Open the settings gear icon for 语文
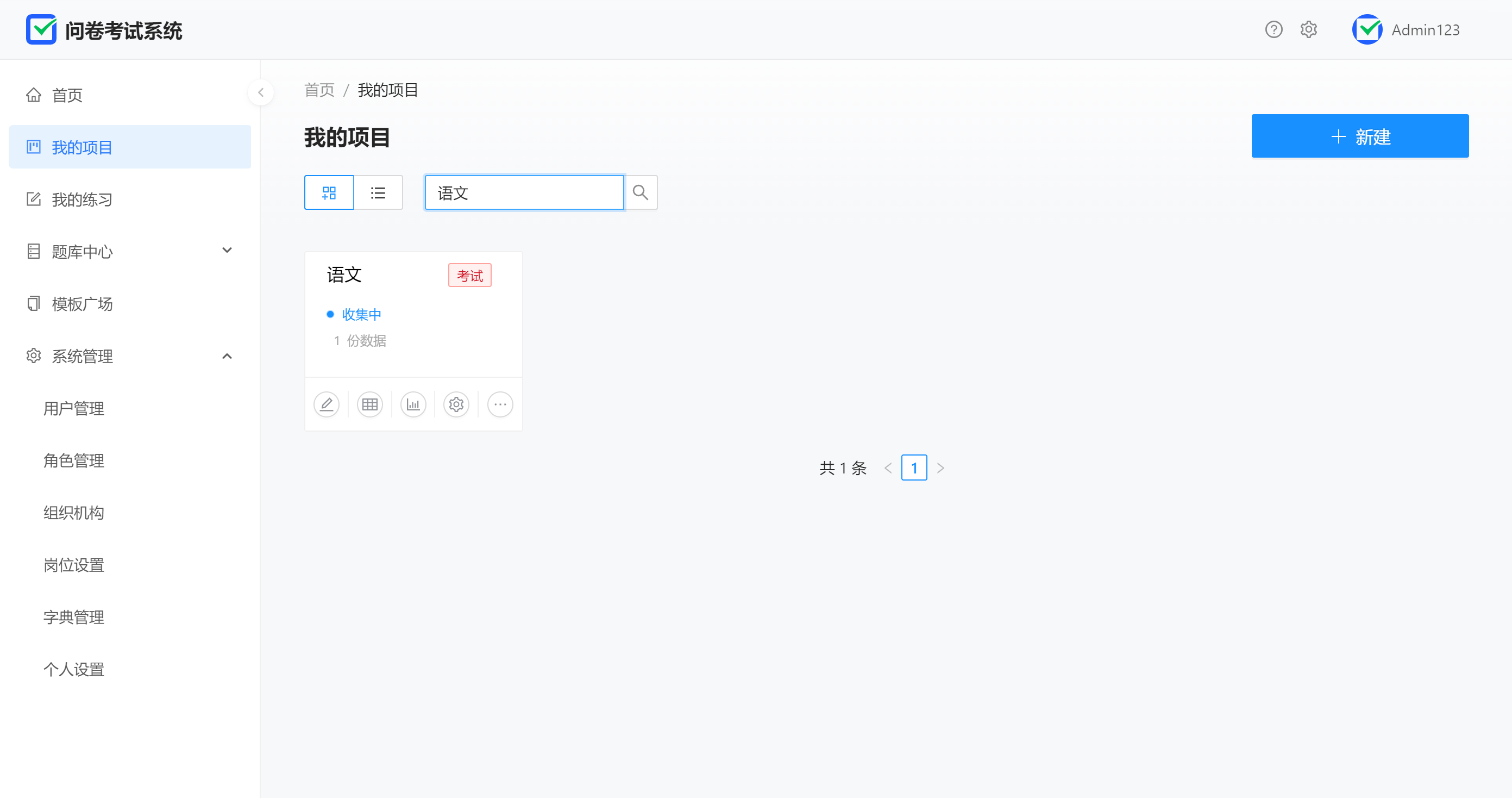The height and width of the screenshot is (798, 1512). point(456,404)
